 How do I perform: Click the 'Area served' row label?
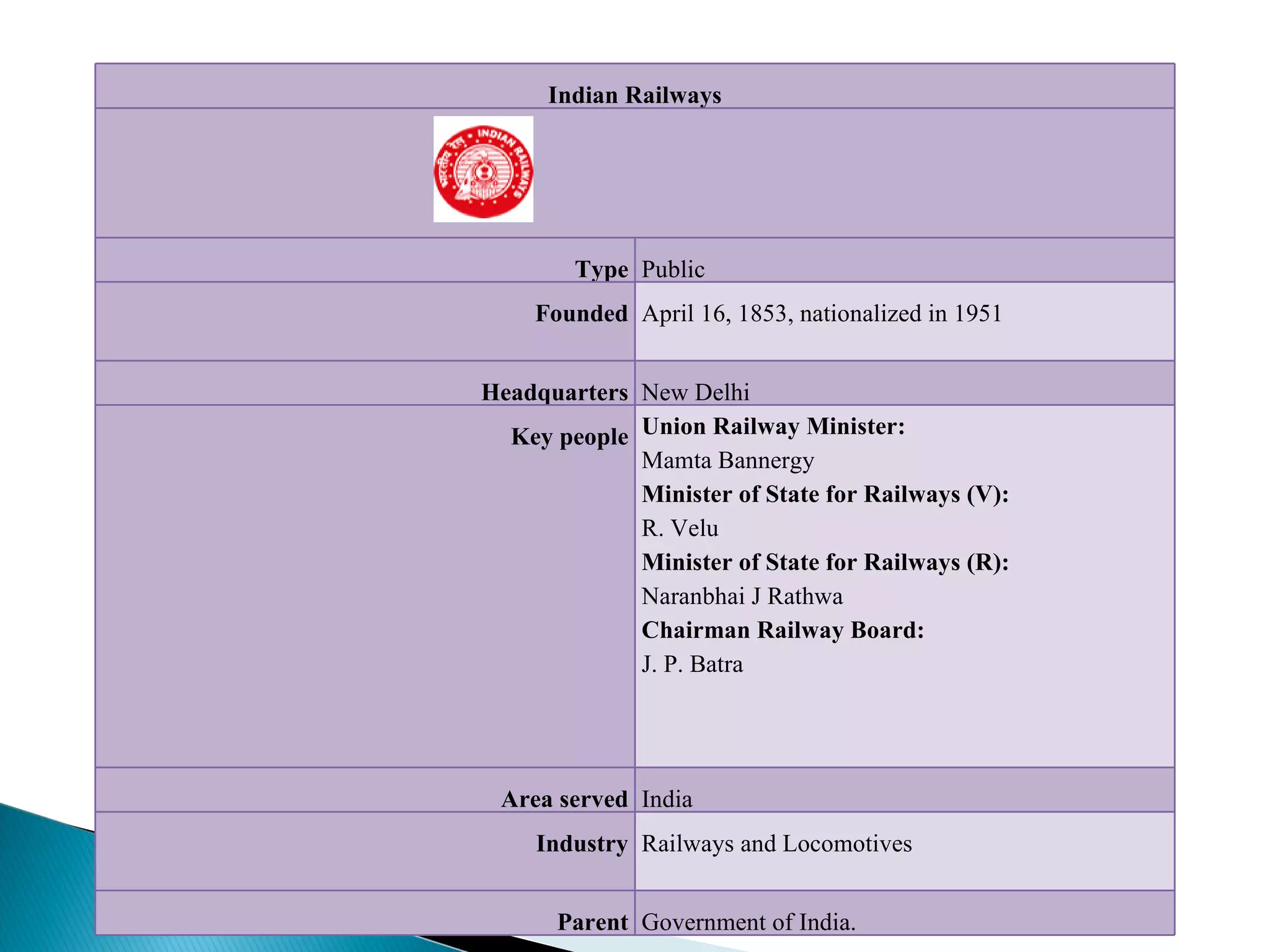pos(565,800)
